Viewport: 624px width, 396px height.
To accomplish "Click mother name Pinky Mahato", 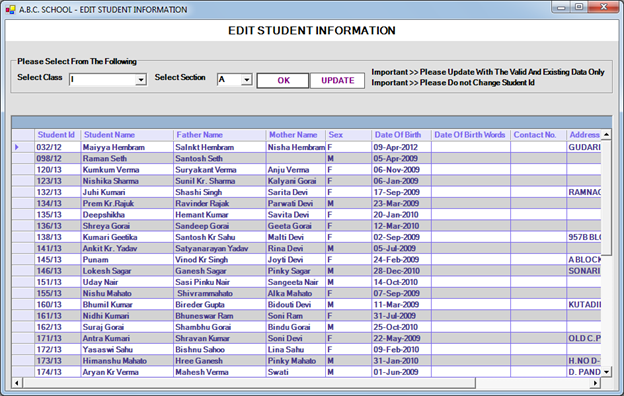I will [295, 361].
